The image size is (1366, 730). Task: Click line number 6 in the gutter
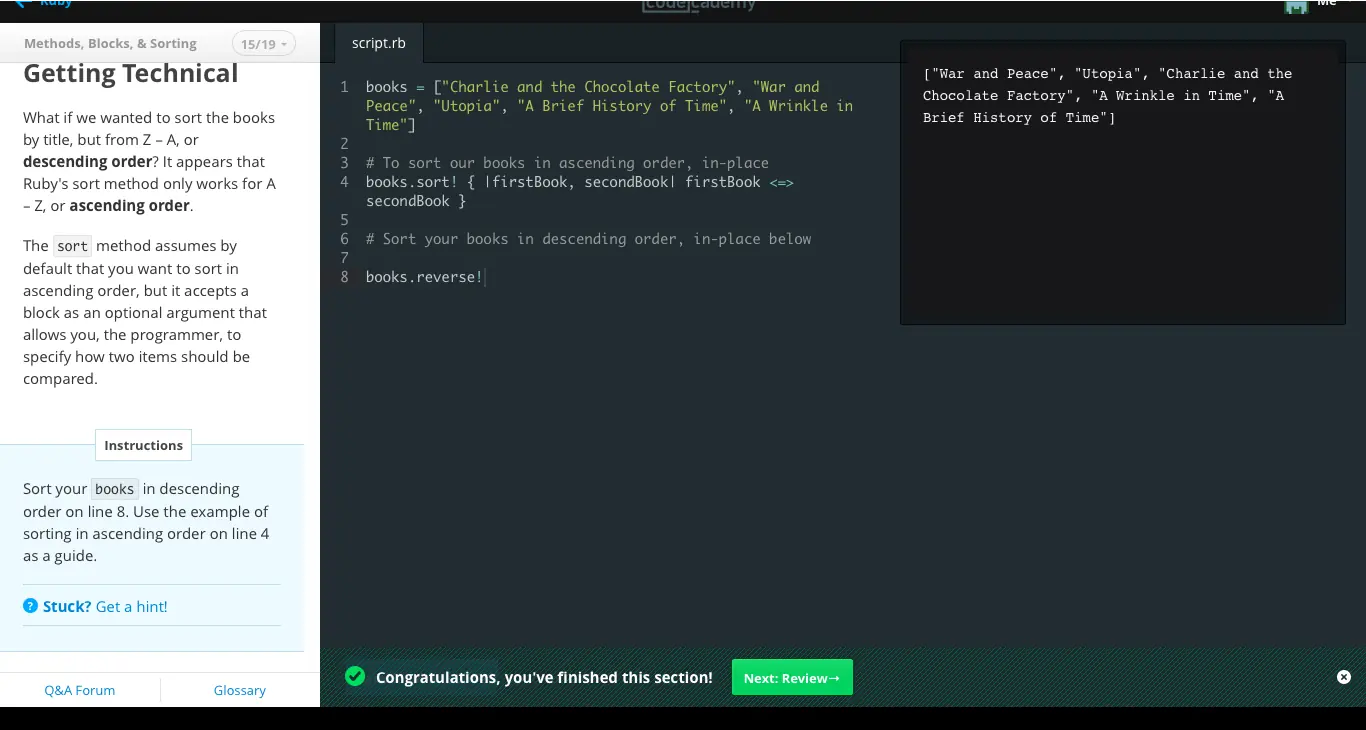tap(345, 239)
